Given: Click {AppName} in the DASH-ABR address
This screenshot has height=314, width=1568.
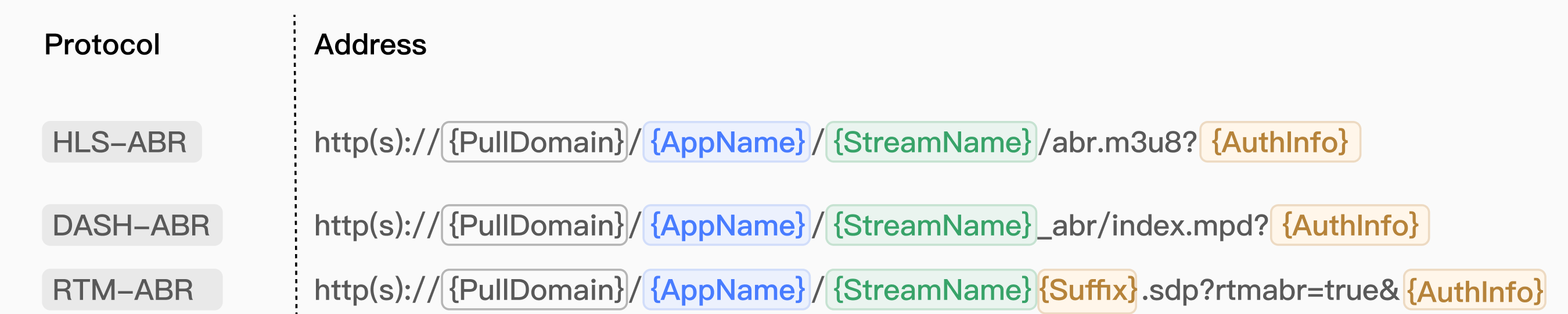Looking at the screenshot, I should [727, 225].
